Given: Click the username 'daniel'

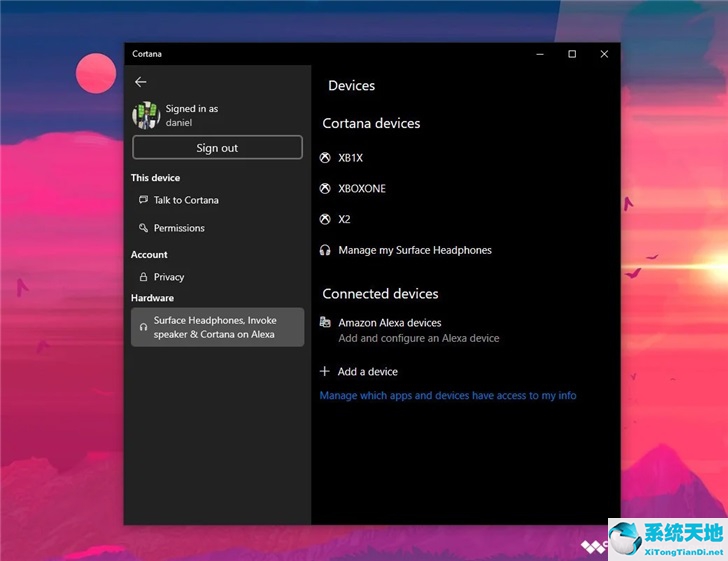Looking at the screenshot, I should 179,123.
